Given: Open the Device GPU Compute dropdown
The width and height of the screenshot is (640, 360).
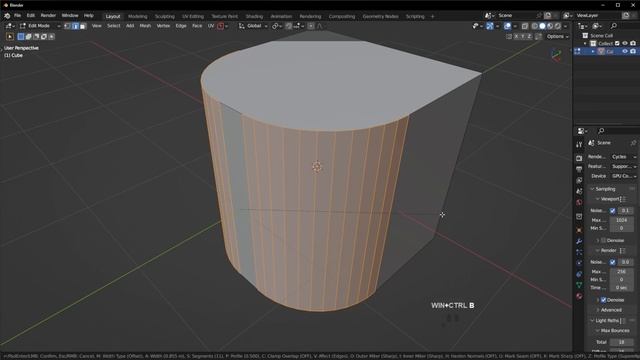Looking at the screenshot, I should (x=624, y=176).
